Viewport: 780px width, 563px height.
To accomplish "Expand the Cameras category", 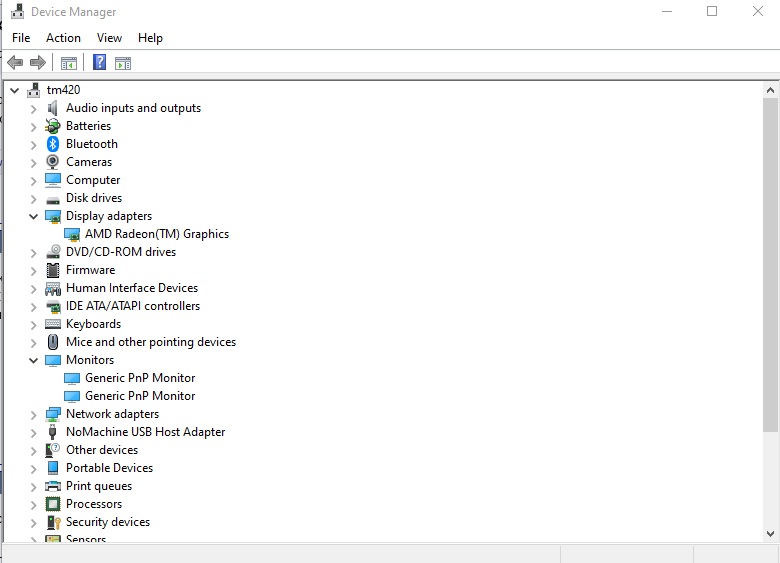I will pyautogui.click(x=33, y=163).
